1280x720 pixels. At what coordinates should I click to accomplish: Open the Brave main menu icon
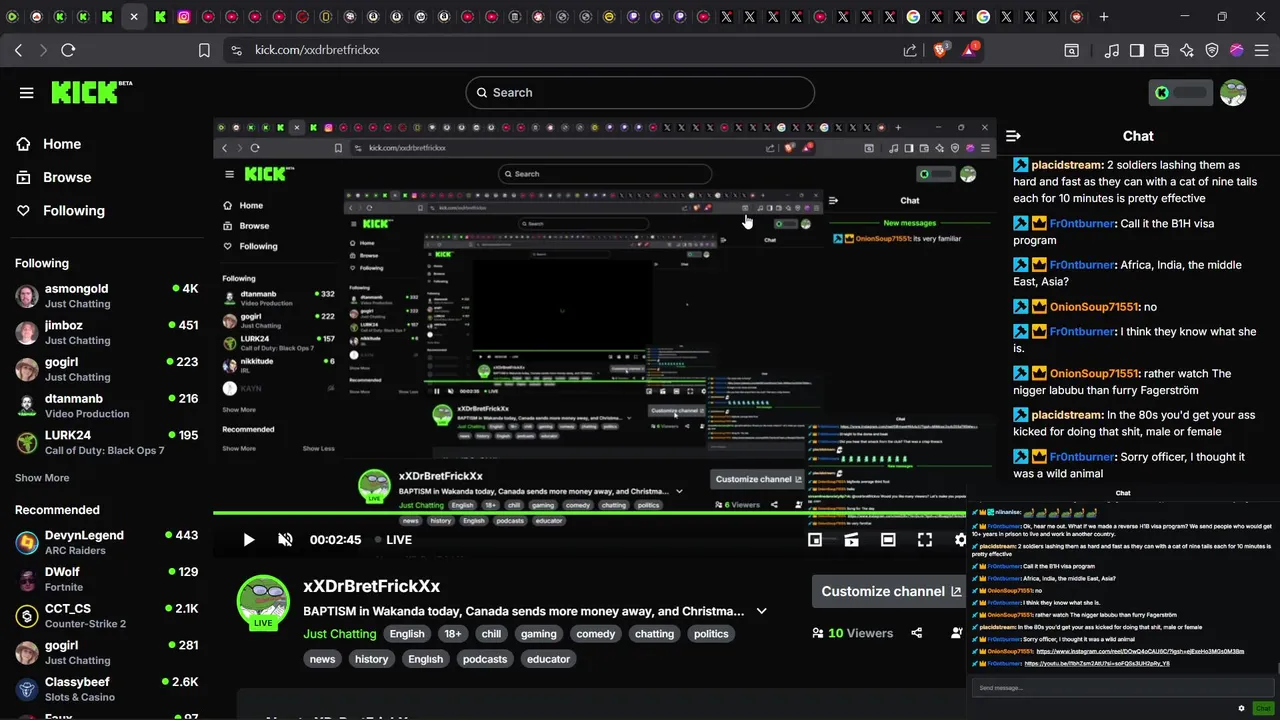(1262, 50)
